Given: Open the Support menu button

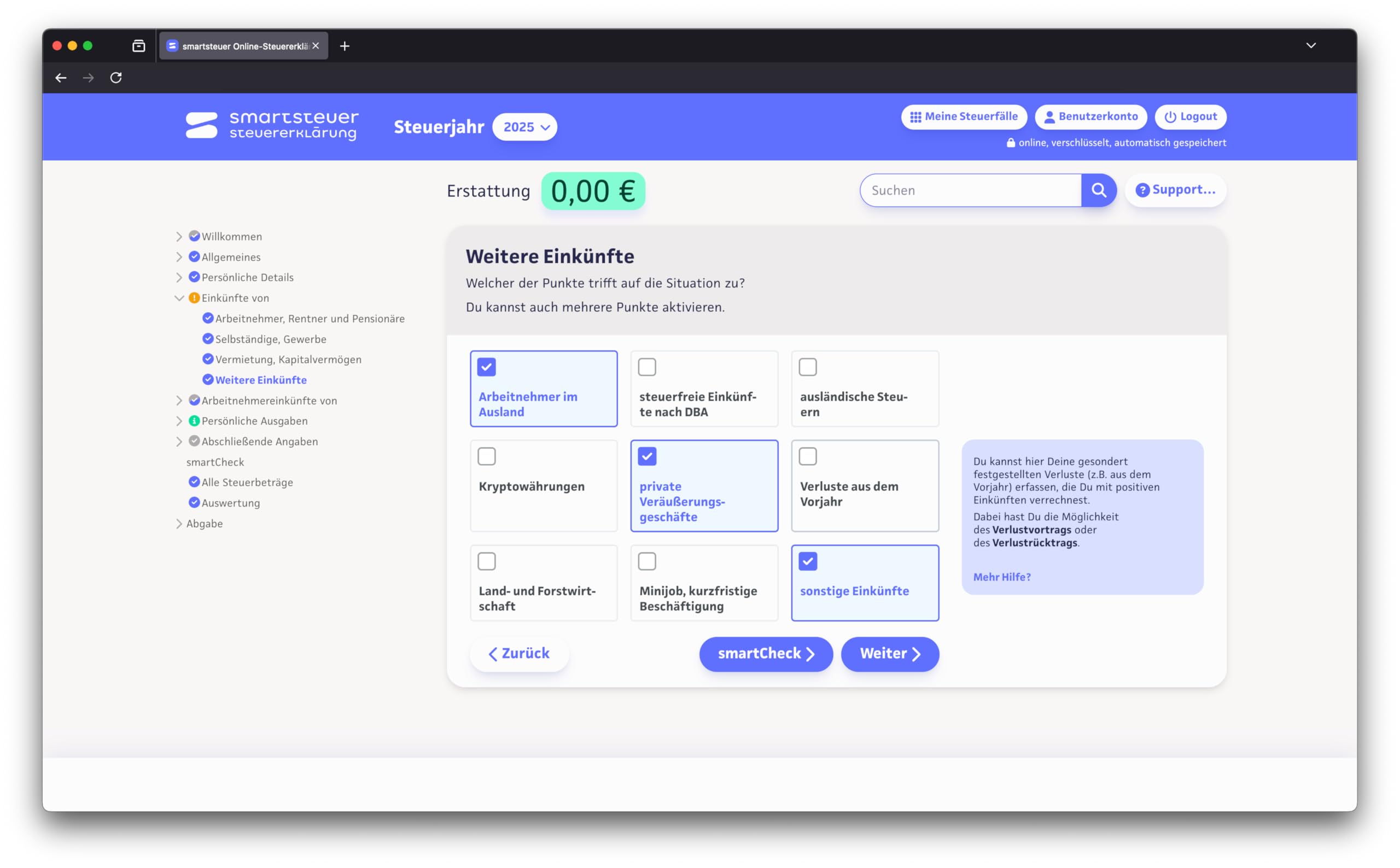Looking at the screenshot, I should coord(1175,190).
